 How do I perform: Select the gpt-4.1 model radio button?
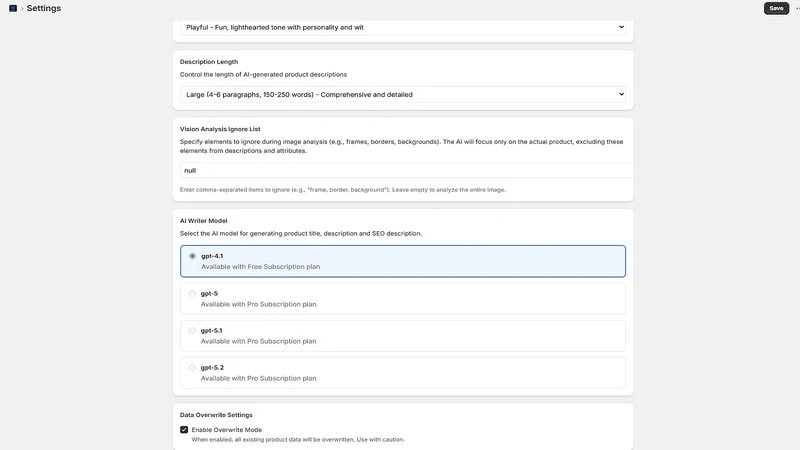click(x=192, y=256)
